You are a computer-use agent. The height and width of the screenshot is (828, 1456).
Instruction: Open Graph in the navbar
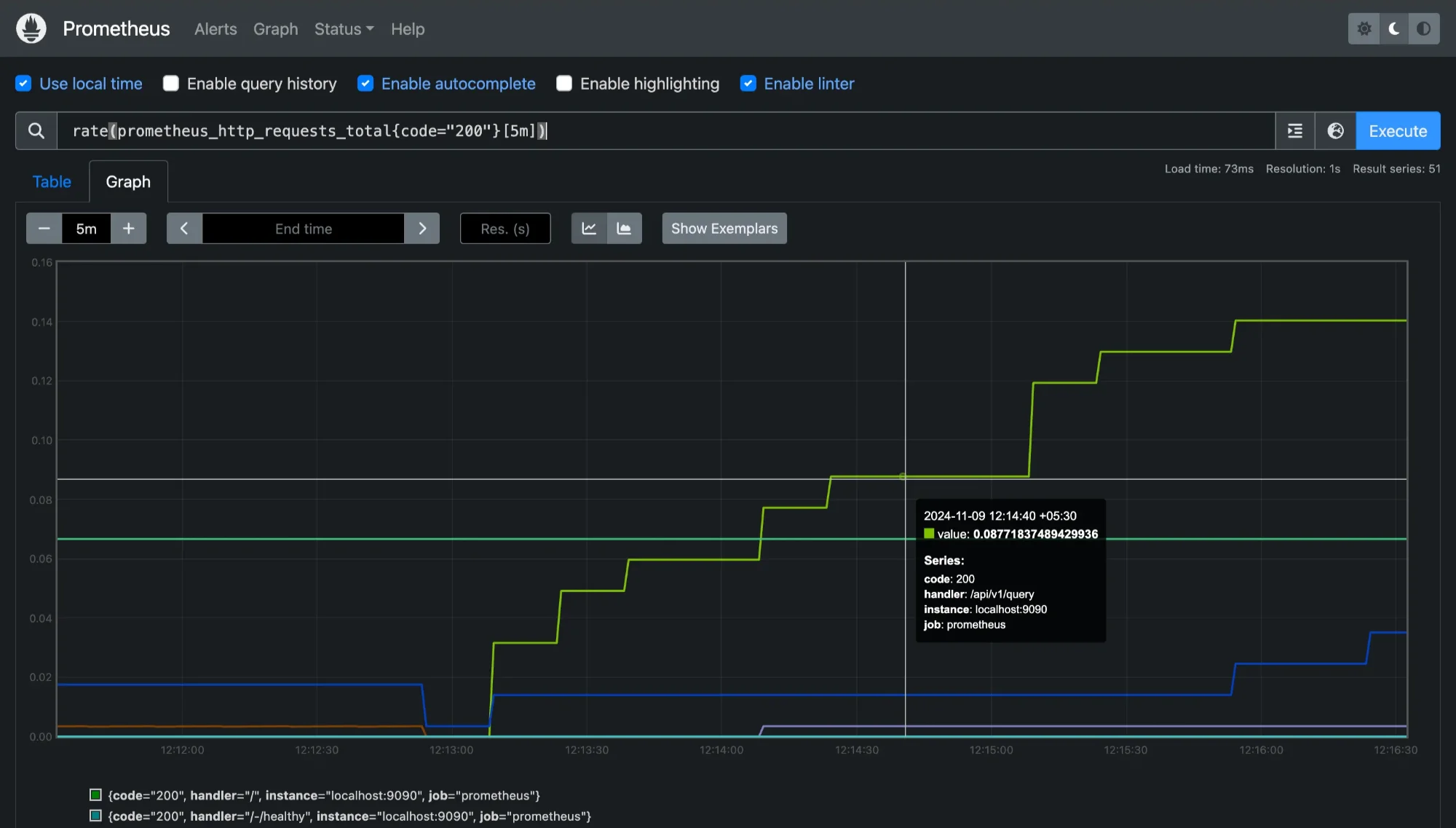[x=276, y=29]
